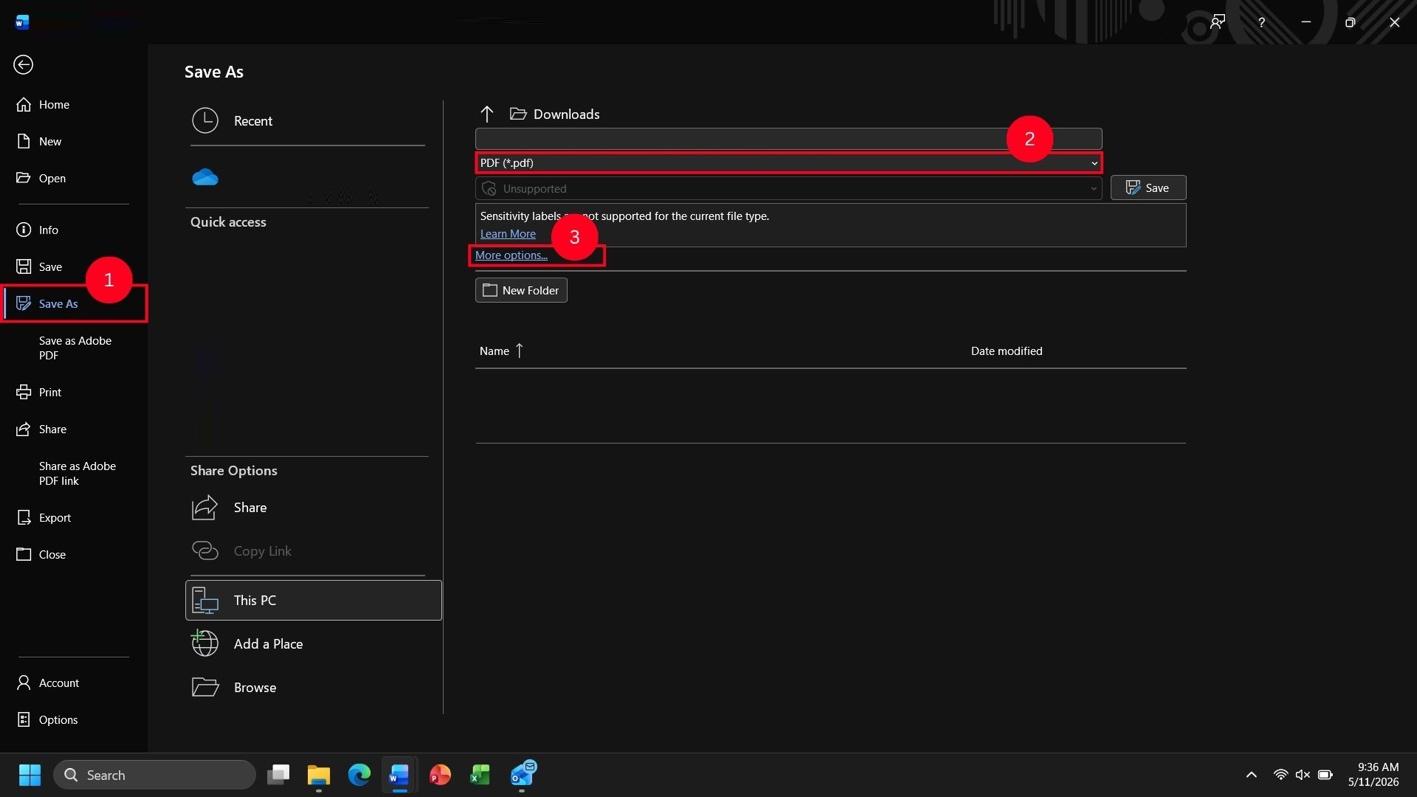Open the Learn More link
The image size is (1417, 797).
point(508,234)
